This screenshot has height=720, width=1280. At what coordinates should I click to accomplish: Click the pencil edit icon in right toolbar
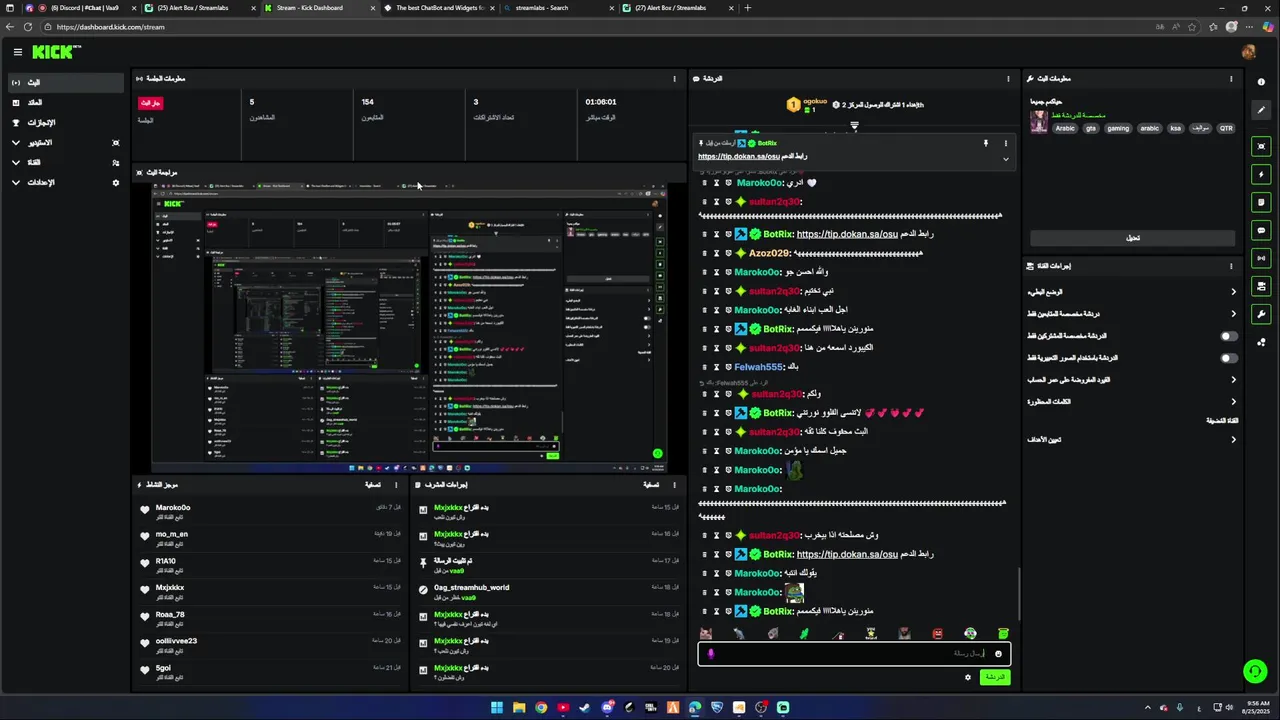[1261, 110]
